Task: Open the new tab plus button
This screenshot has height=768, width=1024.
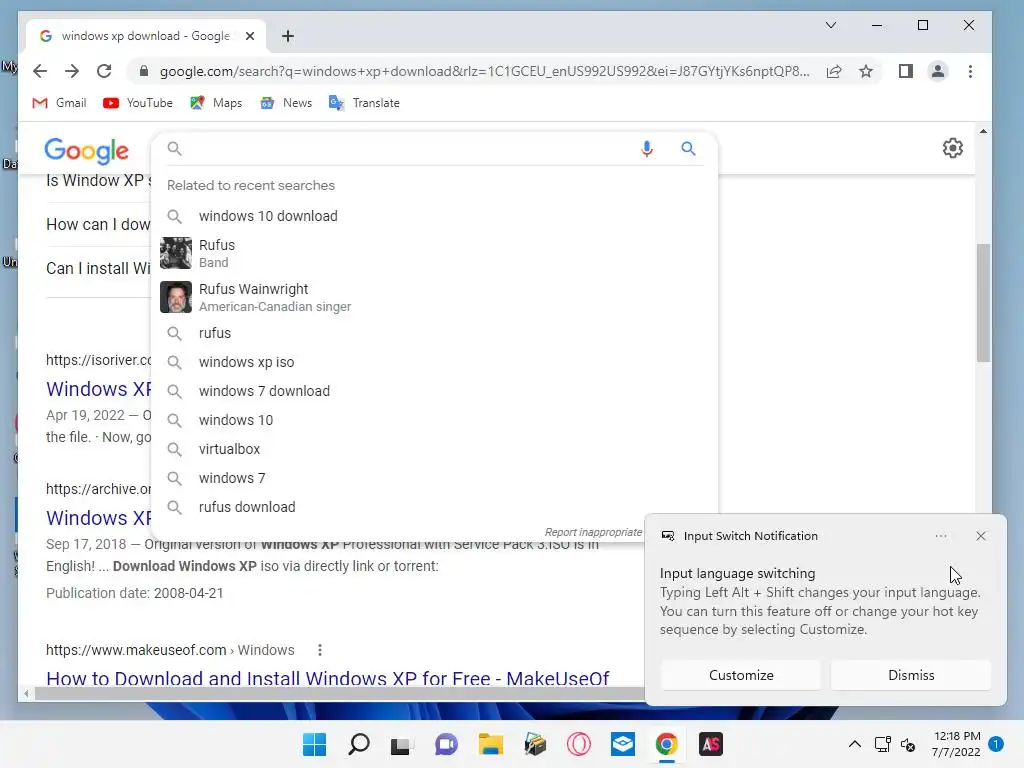Action: (287, 36)
